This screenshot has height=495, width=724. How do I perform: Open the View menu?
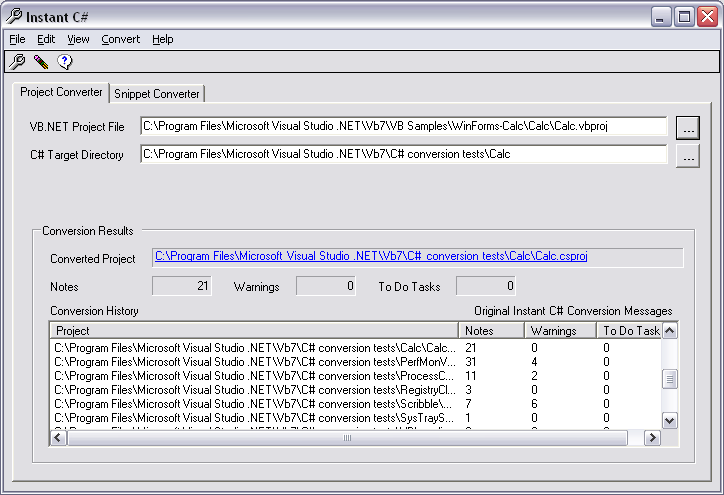coord(78,39)
